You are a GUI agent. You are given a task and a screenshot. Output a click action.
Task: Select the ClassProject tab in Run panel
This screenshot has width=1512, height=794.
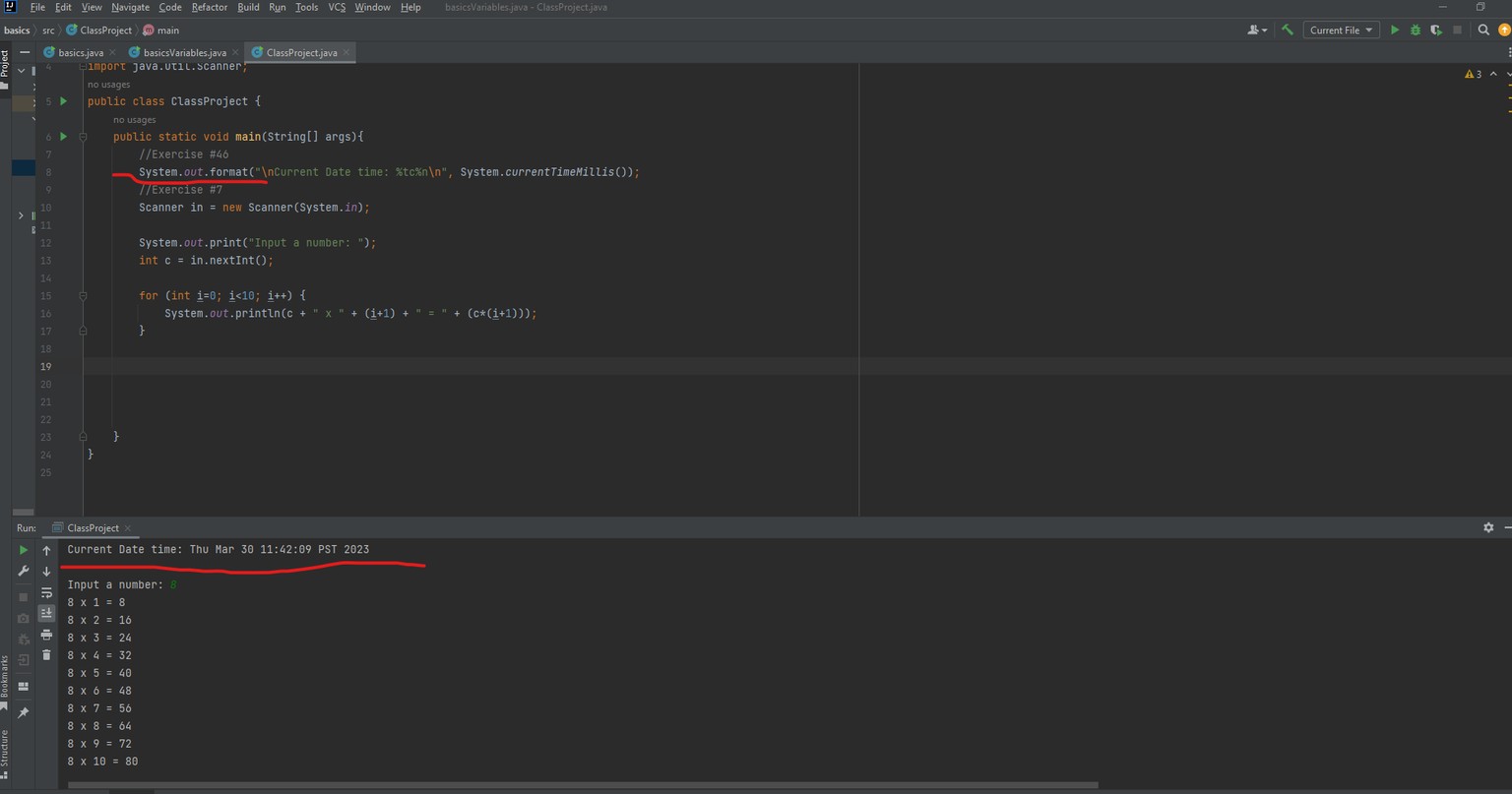pos(93,528)
